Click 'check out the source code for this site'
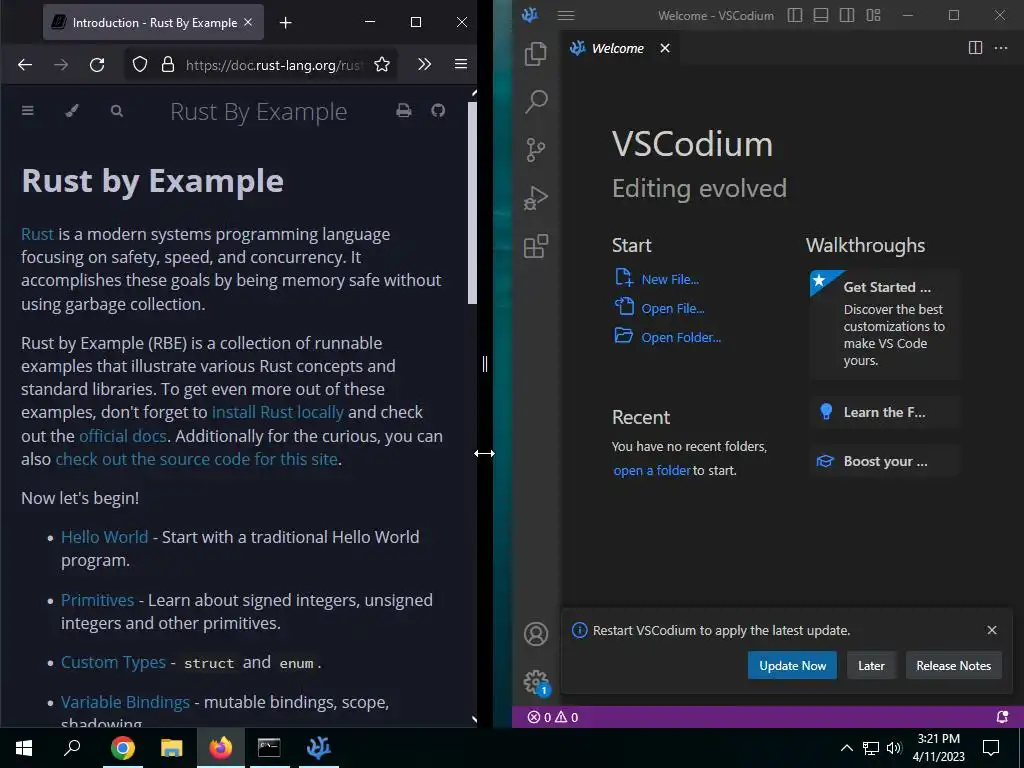The image size is (1024, 768). tap(197, 459)
